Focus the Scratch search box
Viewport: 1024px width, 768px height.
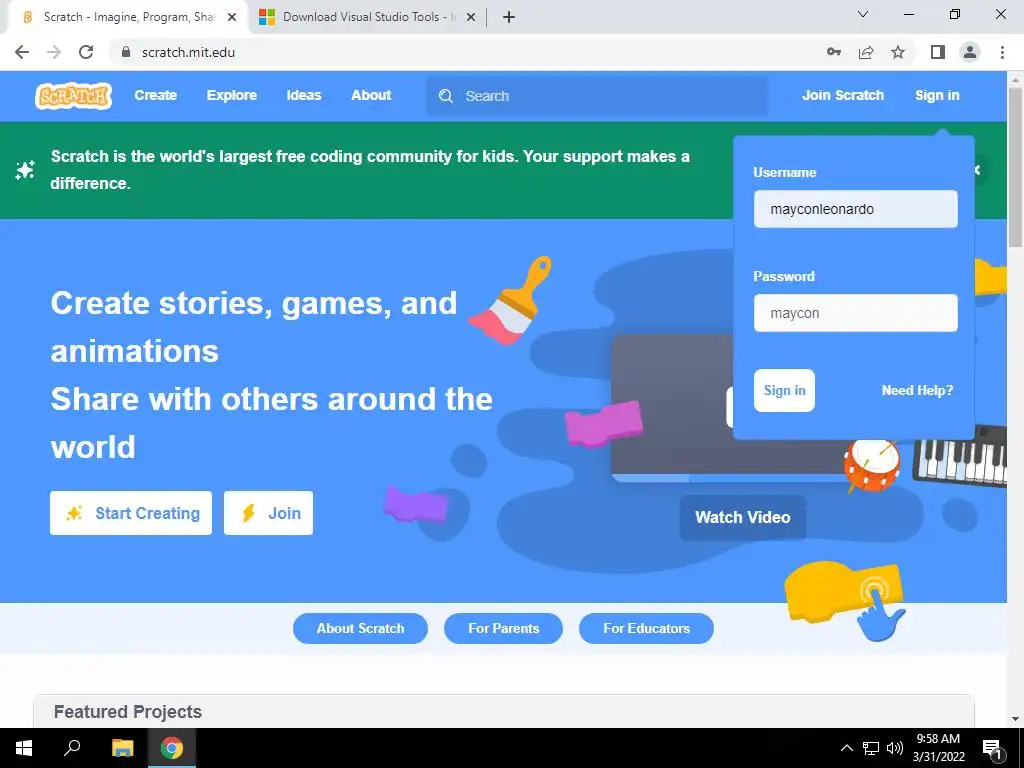pyautogui.click(x=597, y=96)
